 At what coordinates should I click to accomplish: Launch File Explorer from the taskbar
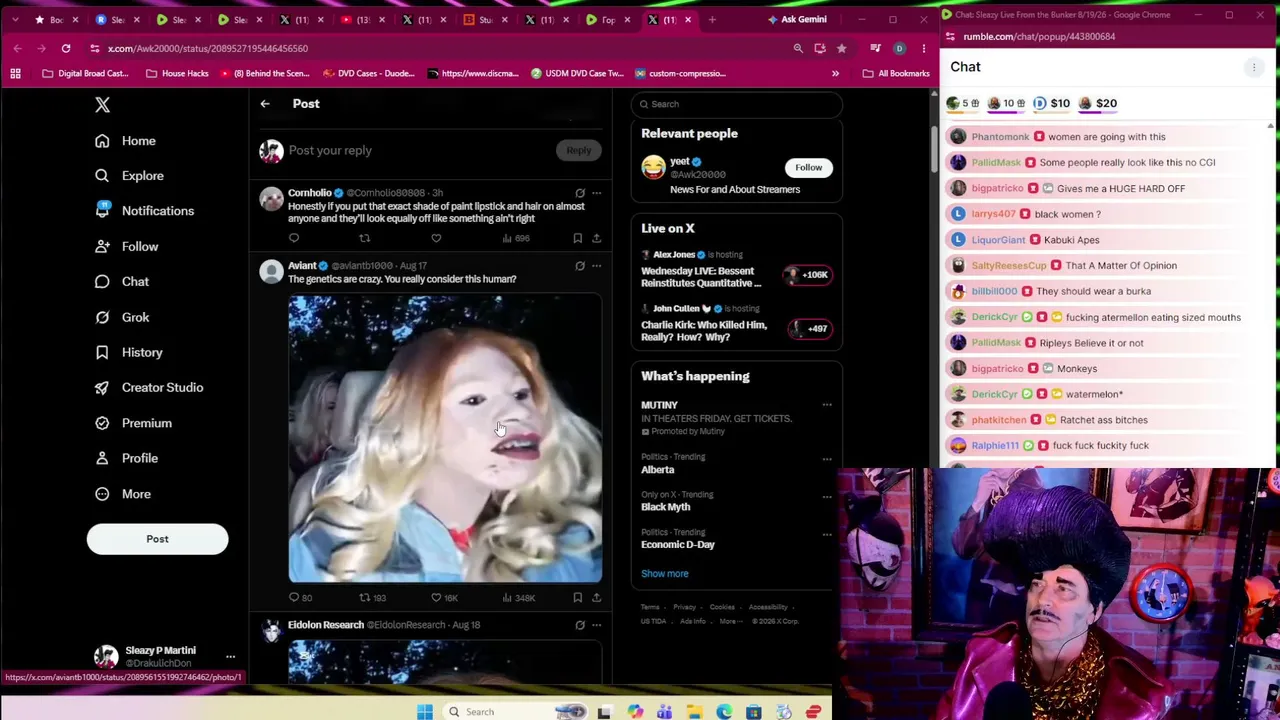tap(694, 712)
